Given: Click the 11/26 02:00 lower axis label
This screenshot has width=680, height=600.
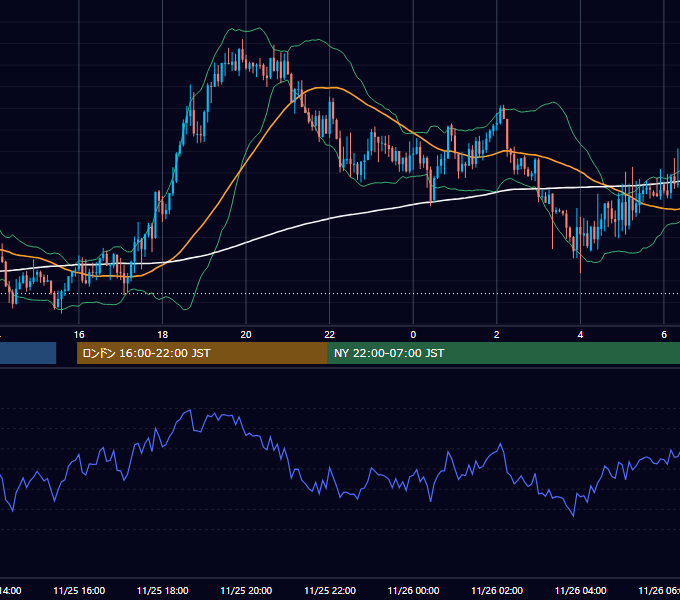Looking at the screenshot, I should click(497, 591).
